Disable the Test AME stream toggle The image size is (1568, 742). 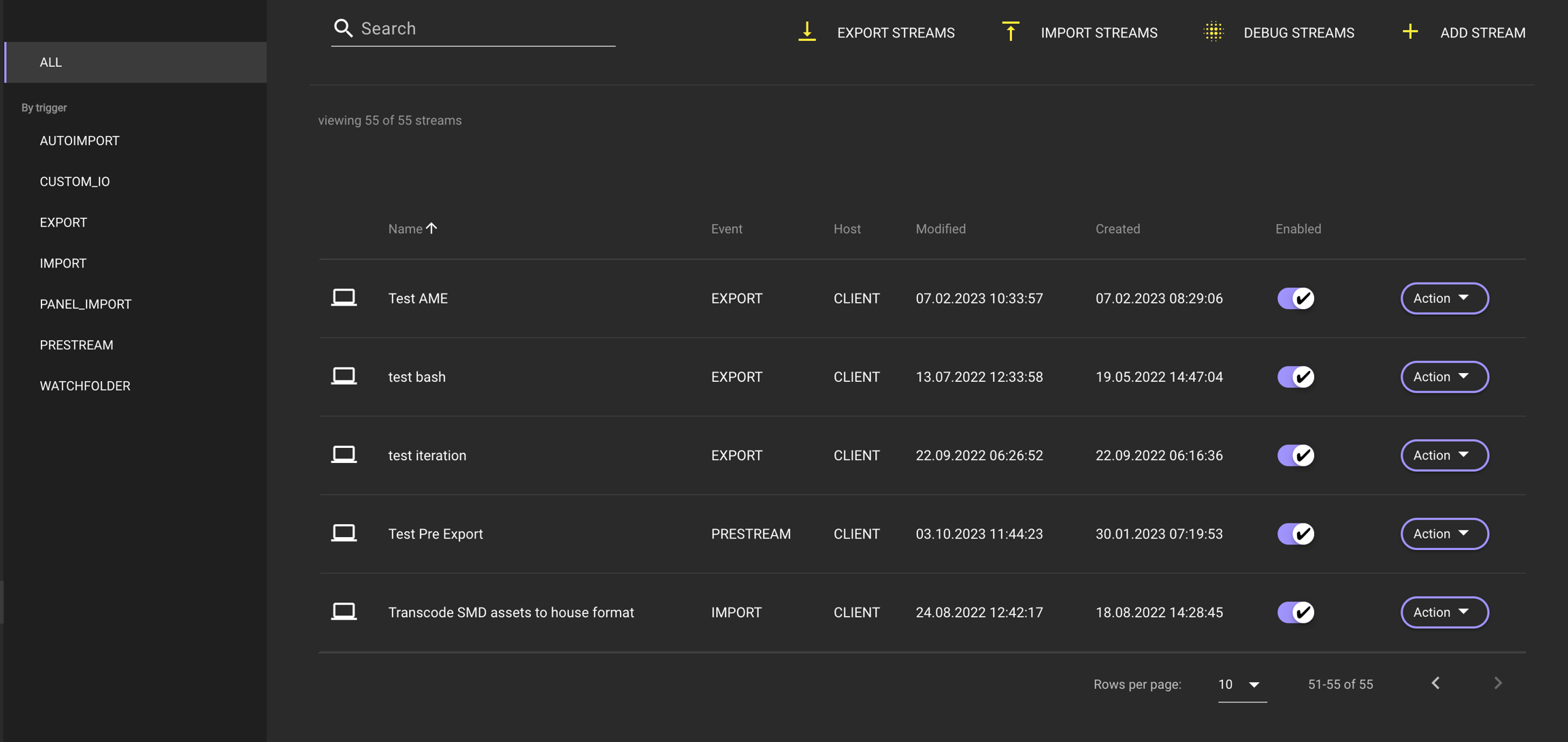(x=1295, y=298)
